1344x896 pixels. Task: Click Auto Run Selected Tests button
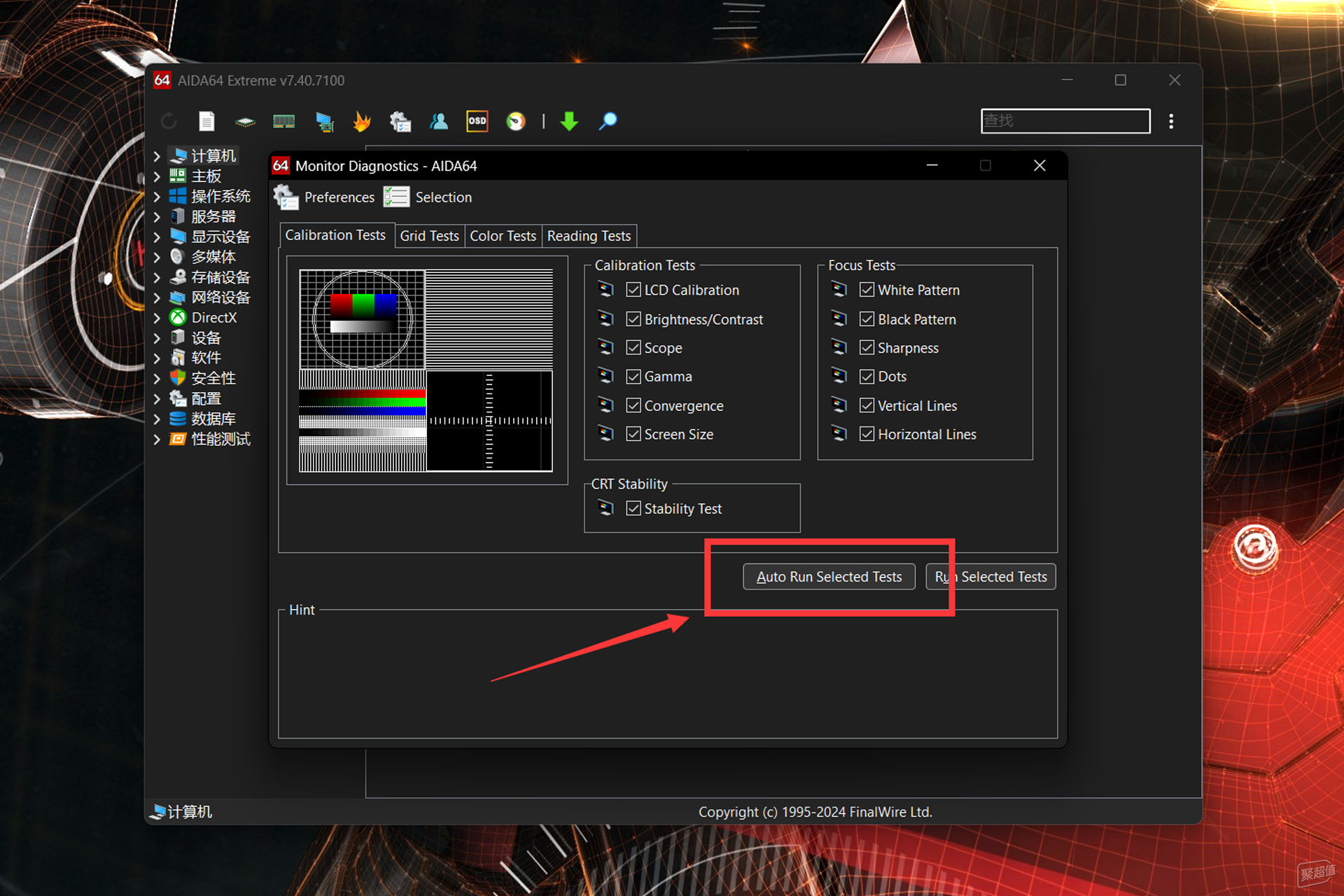pos(829,577)
